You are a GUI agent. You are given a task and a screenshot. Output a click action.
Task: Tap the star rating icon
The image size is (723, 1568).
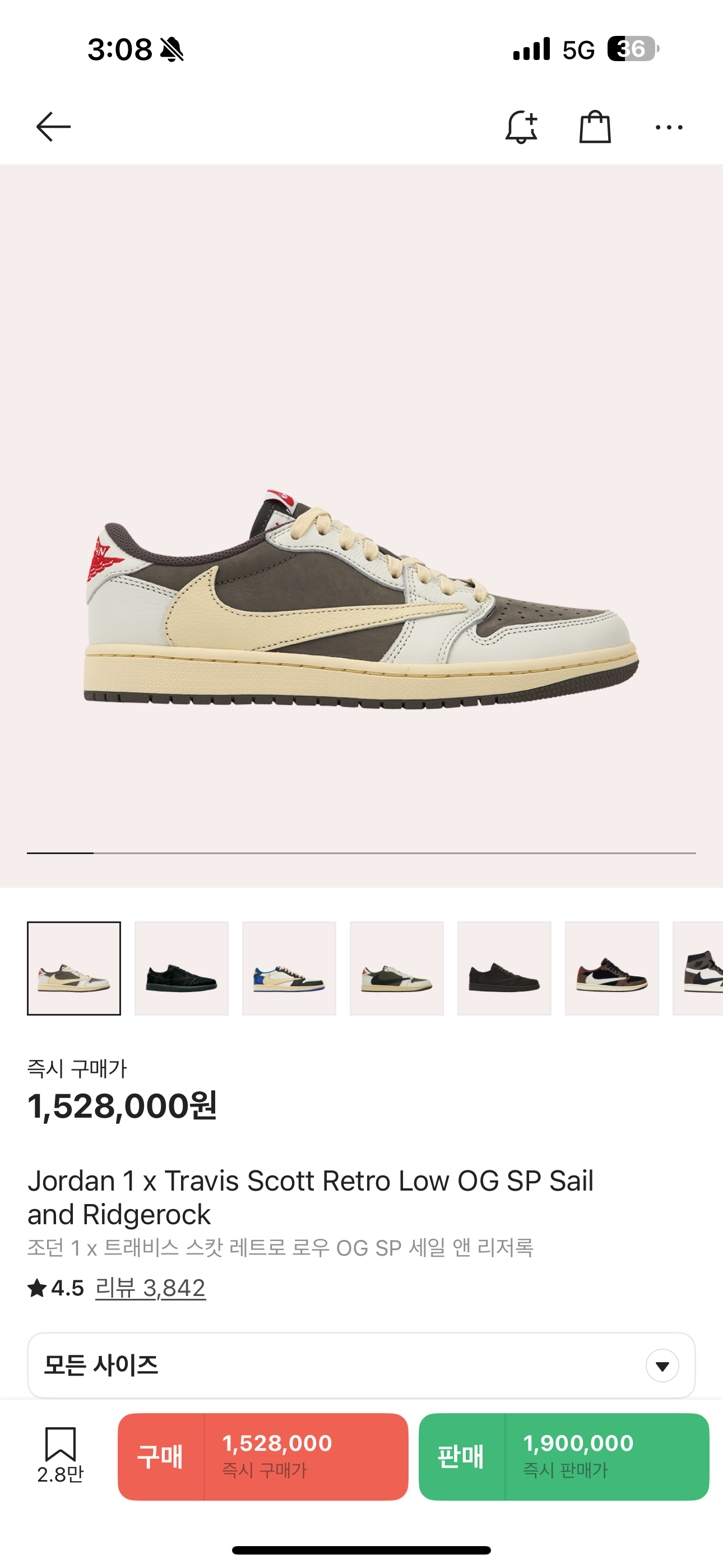point(37,1288)
